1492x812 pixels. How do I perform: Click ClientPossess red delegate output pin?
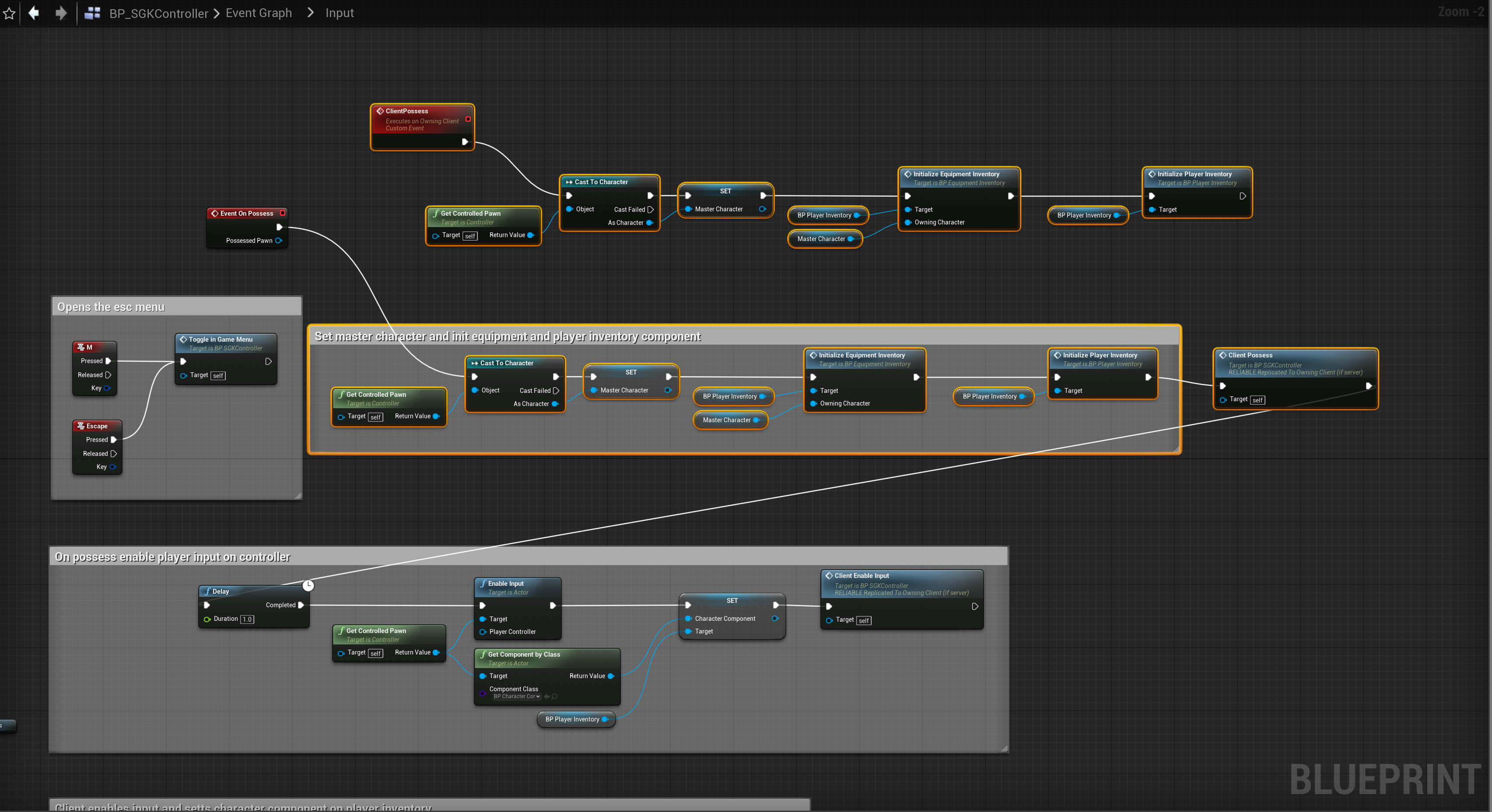468,119
